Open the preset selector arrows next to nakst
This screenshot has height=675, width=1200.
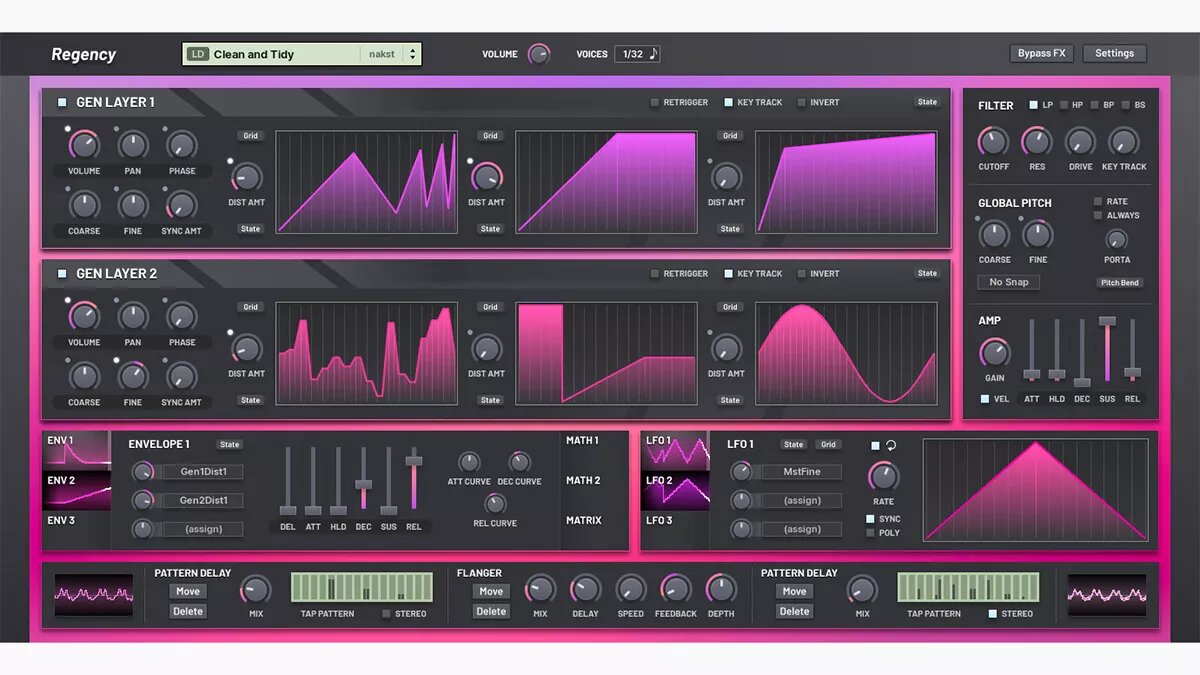[412, 54]
